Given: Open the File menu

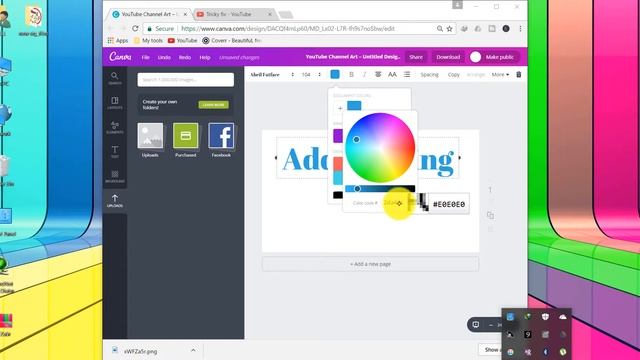Looking at the screenshot, I should (145, 58).
